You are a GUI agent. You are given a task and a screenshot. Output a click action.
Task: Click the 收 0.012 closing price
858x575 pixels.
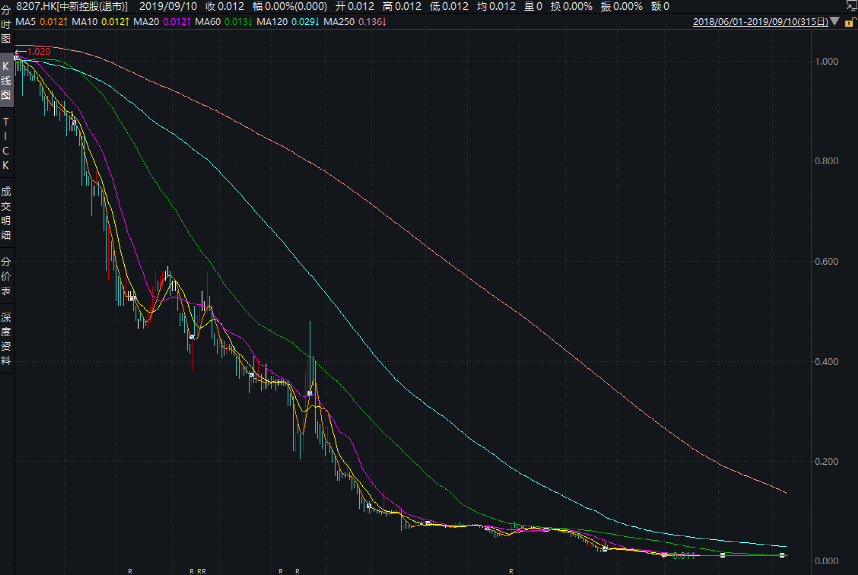225,7
